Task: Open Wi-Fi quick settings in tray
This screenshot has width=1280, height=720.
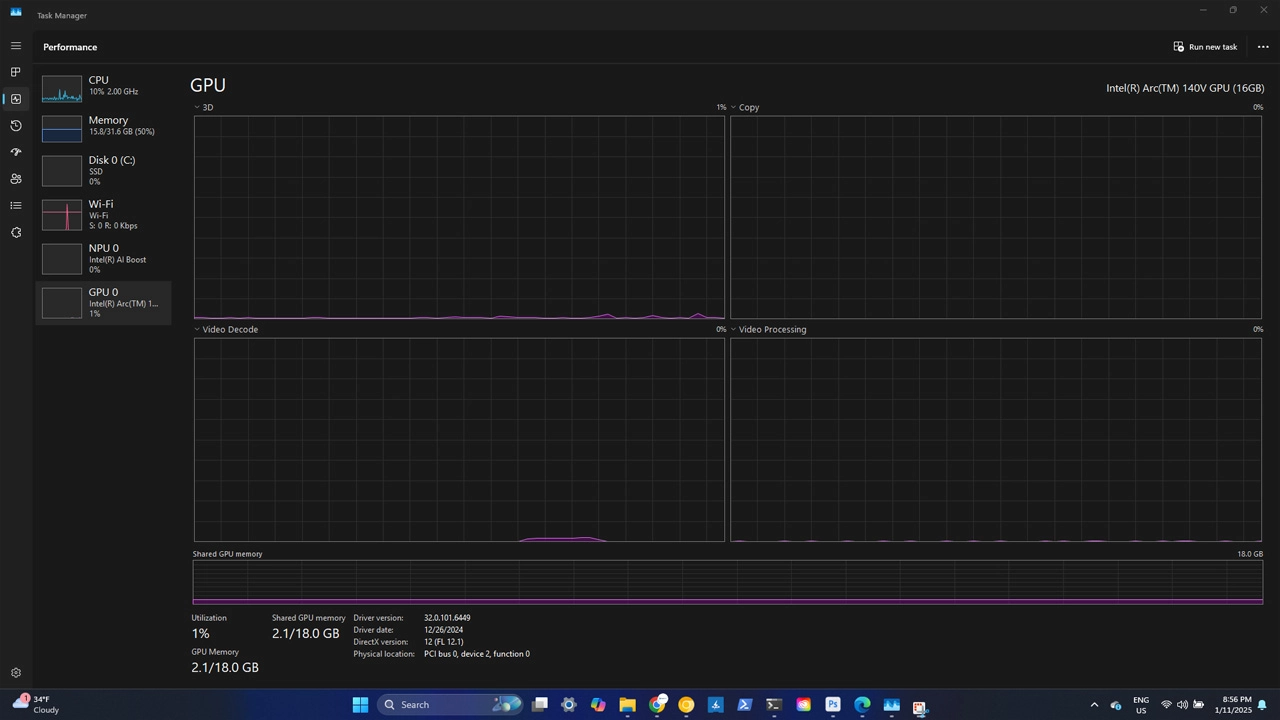Action: [x=1166, y=705]
